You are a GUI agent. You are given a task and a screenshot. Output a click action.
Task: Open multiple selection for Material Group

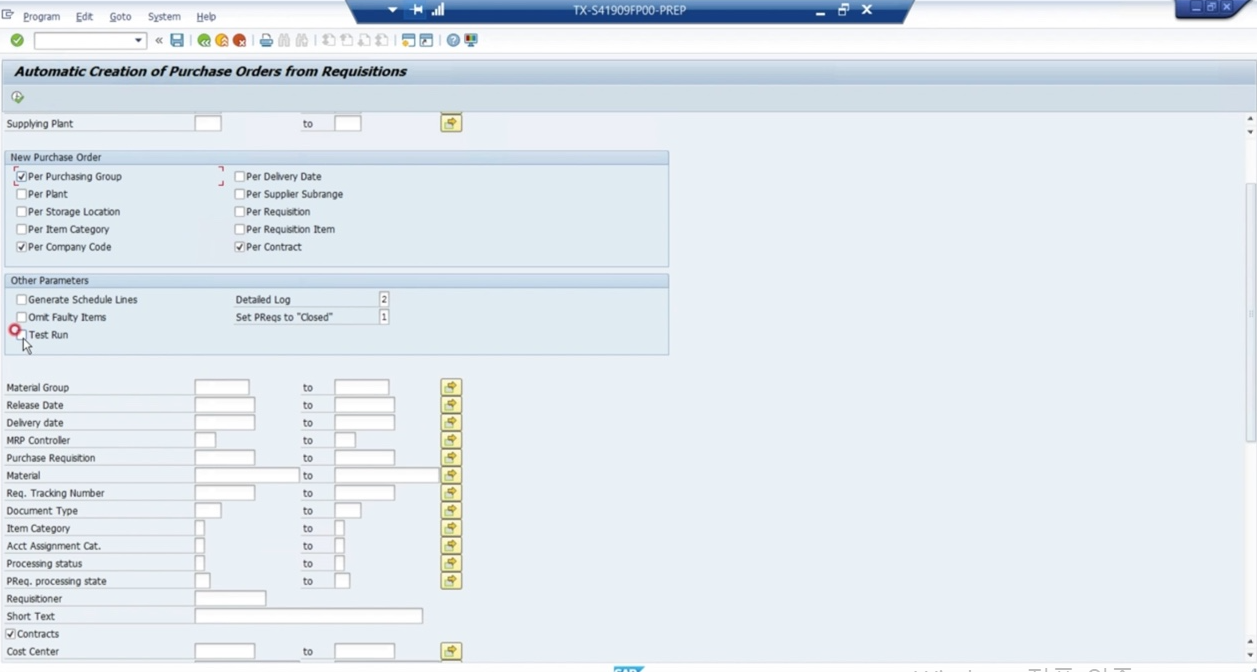[x=451, y=387]
